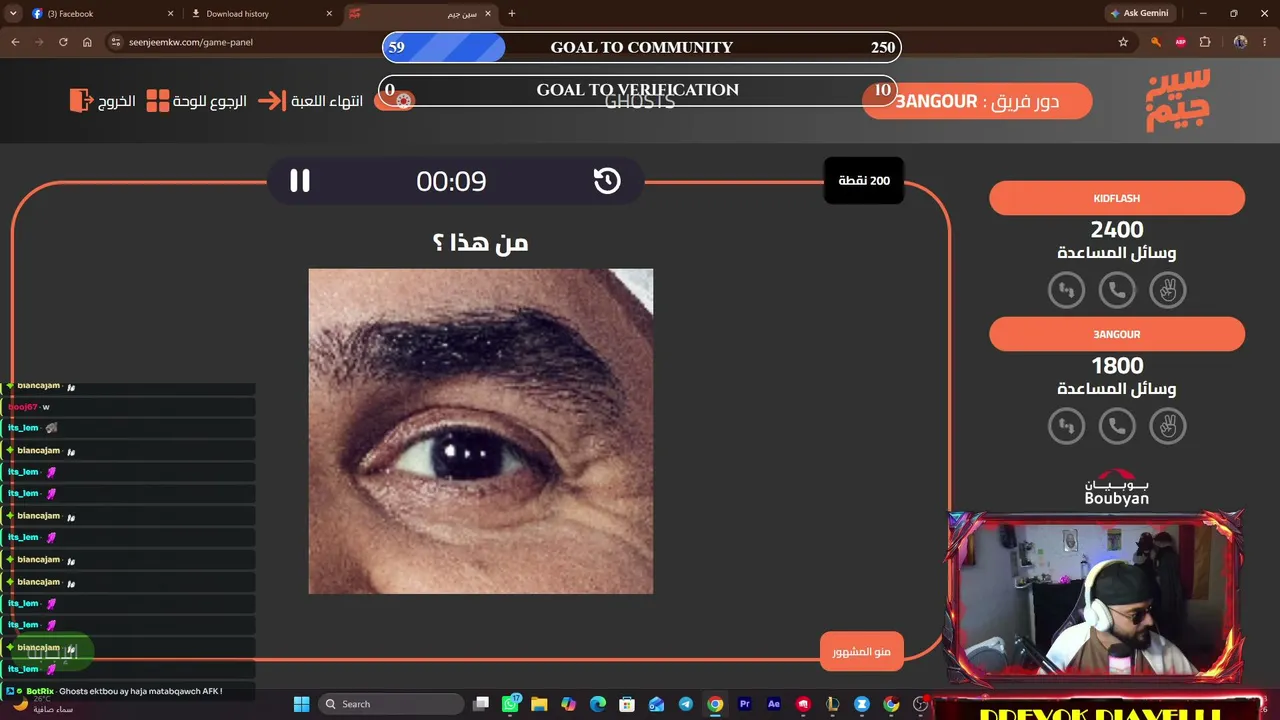The height and width of the screenshot is (720, 1280).
Task: Open Copilot from the taskbar
Action: coord(568,704)
